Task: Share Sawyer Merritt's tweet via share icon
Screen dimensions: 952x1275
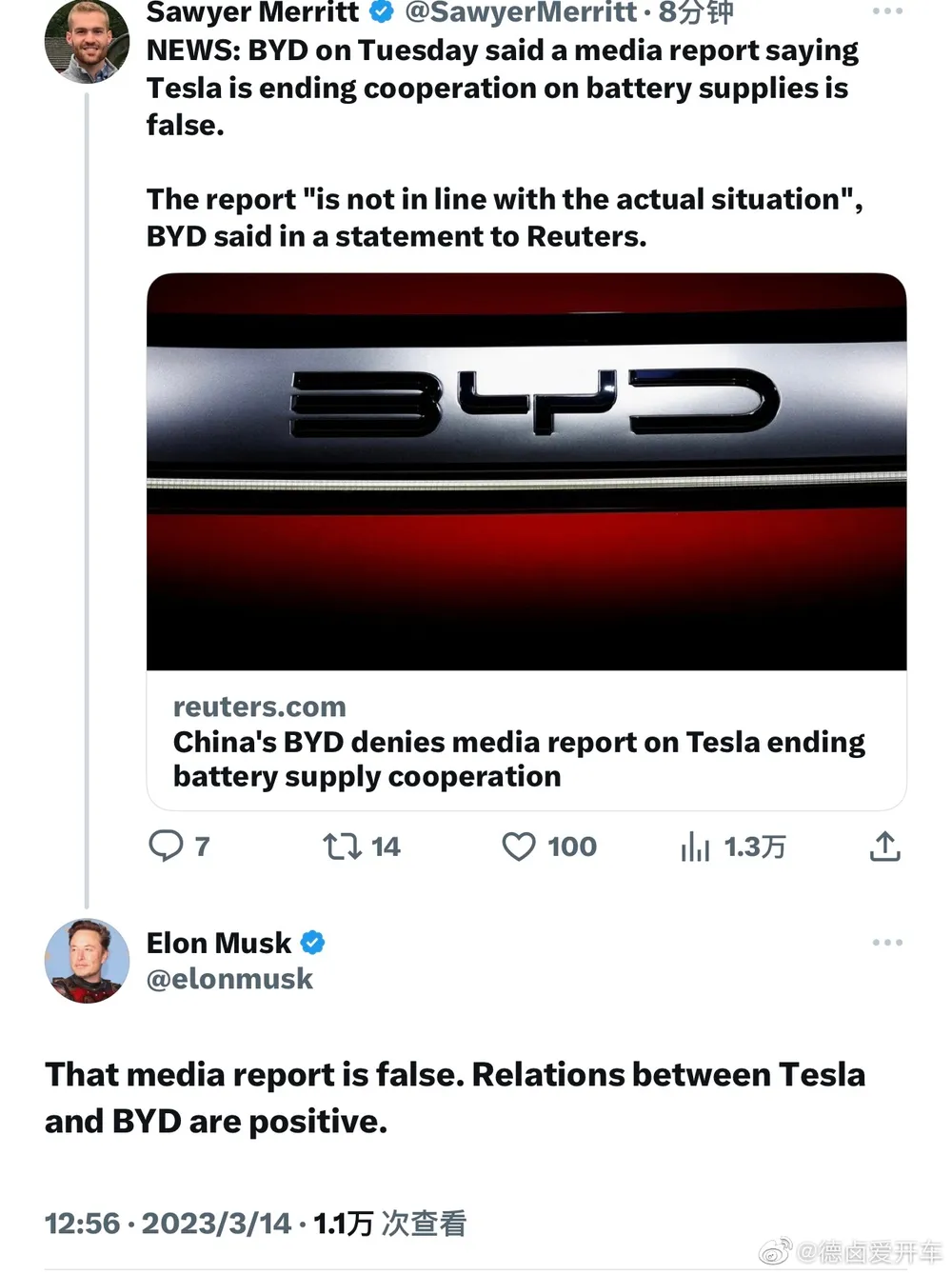Action: click(884, 846)
